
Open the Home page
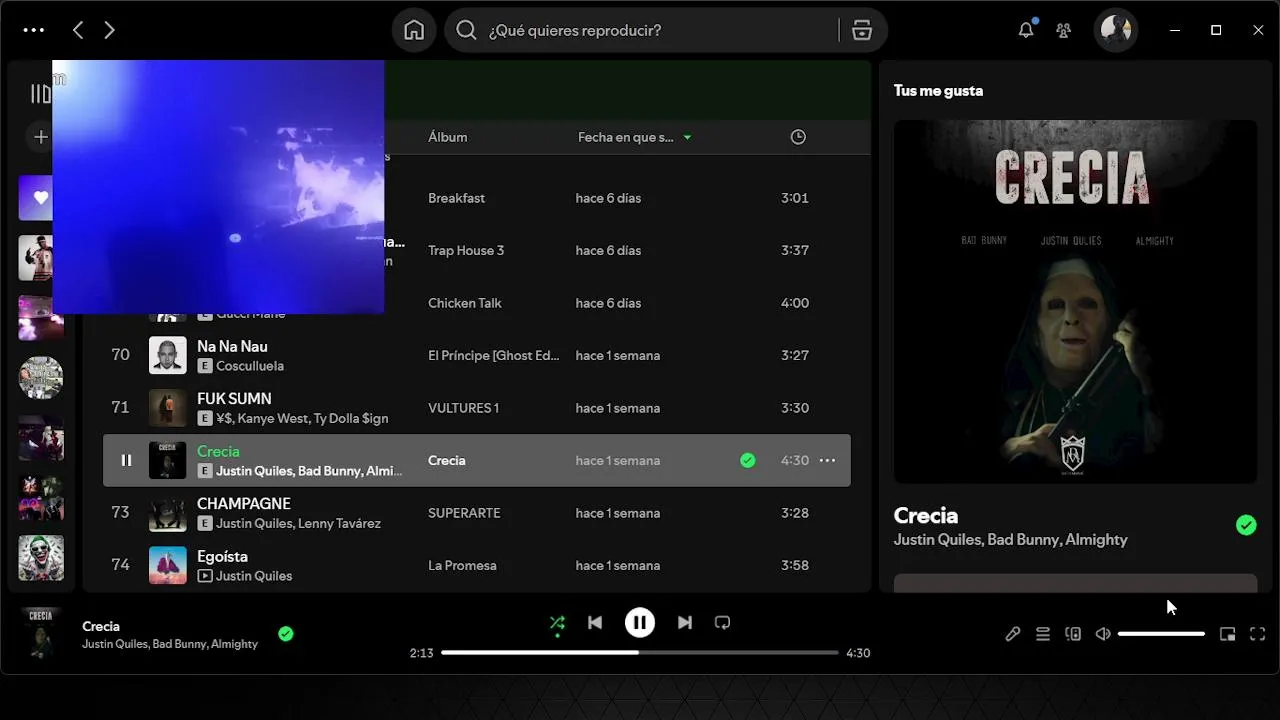coord(414,30)
